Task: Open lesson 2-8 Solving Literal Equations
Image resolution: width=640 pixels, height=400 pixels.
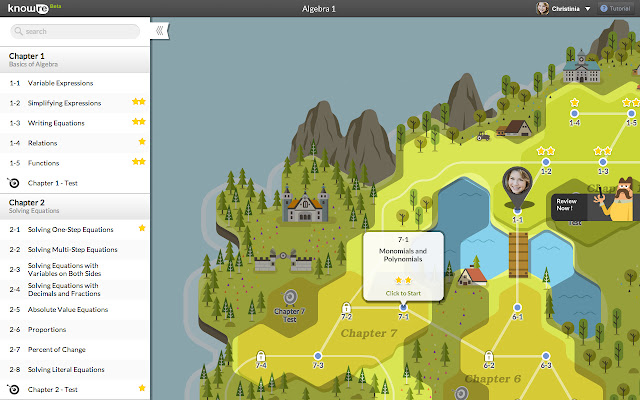Action: click(75, 369)
